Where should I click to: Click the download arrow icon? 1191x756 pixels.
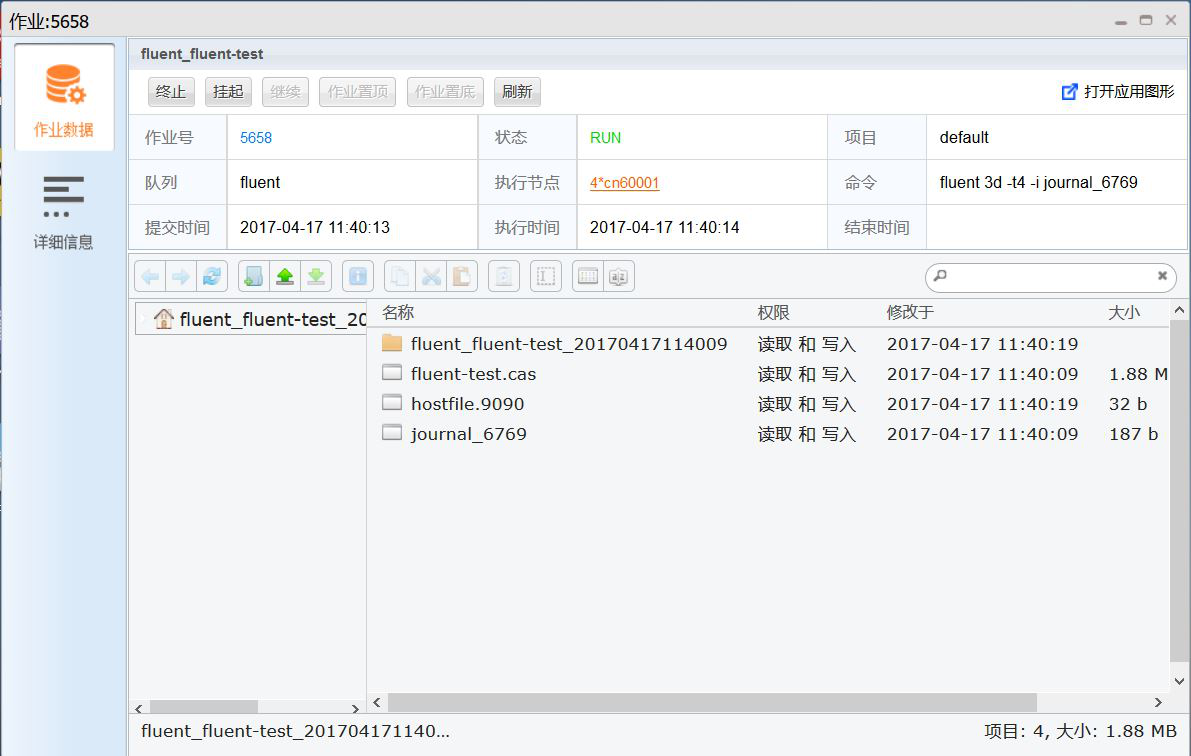316,277
